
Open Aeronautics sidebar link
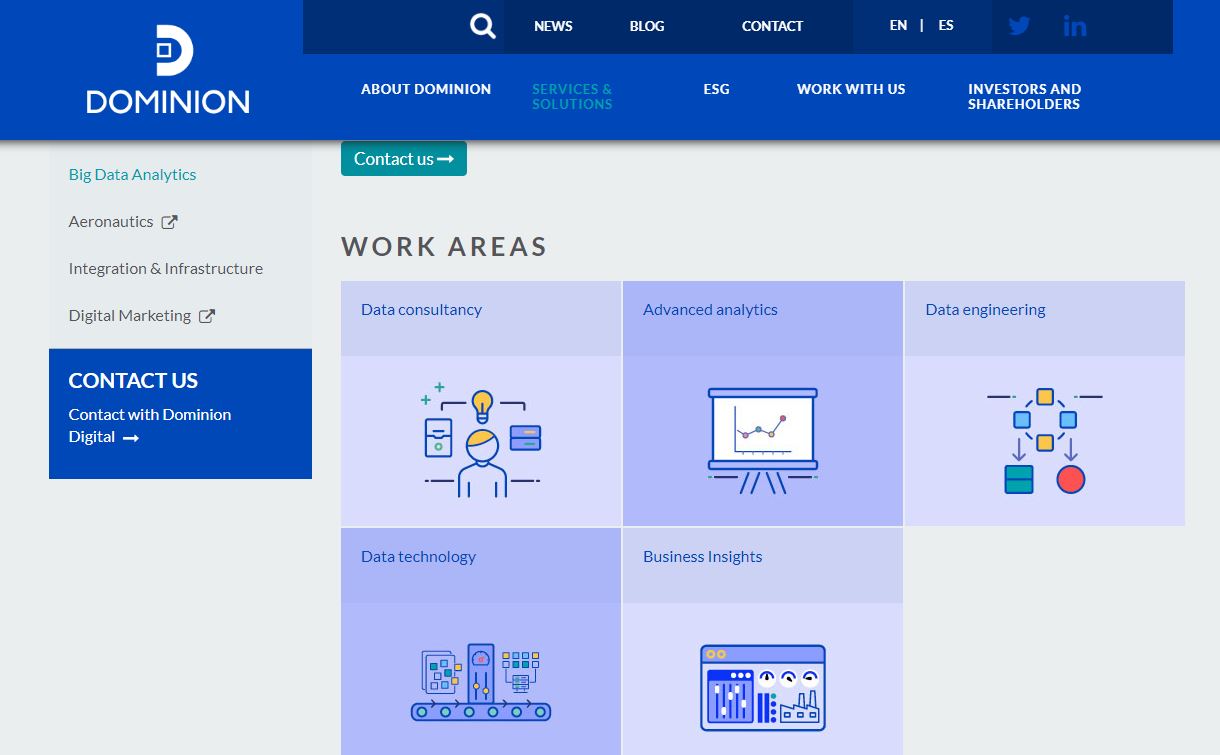click(111, 221)
